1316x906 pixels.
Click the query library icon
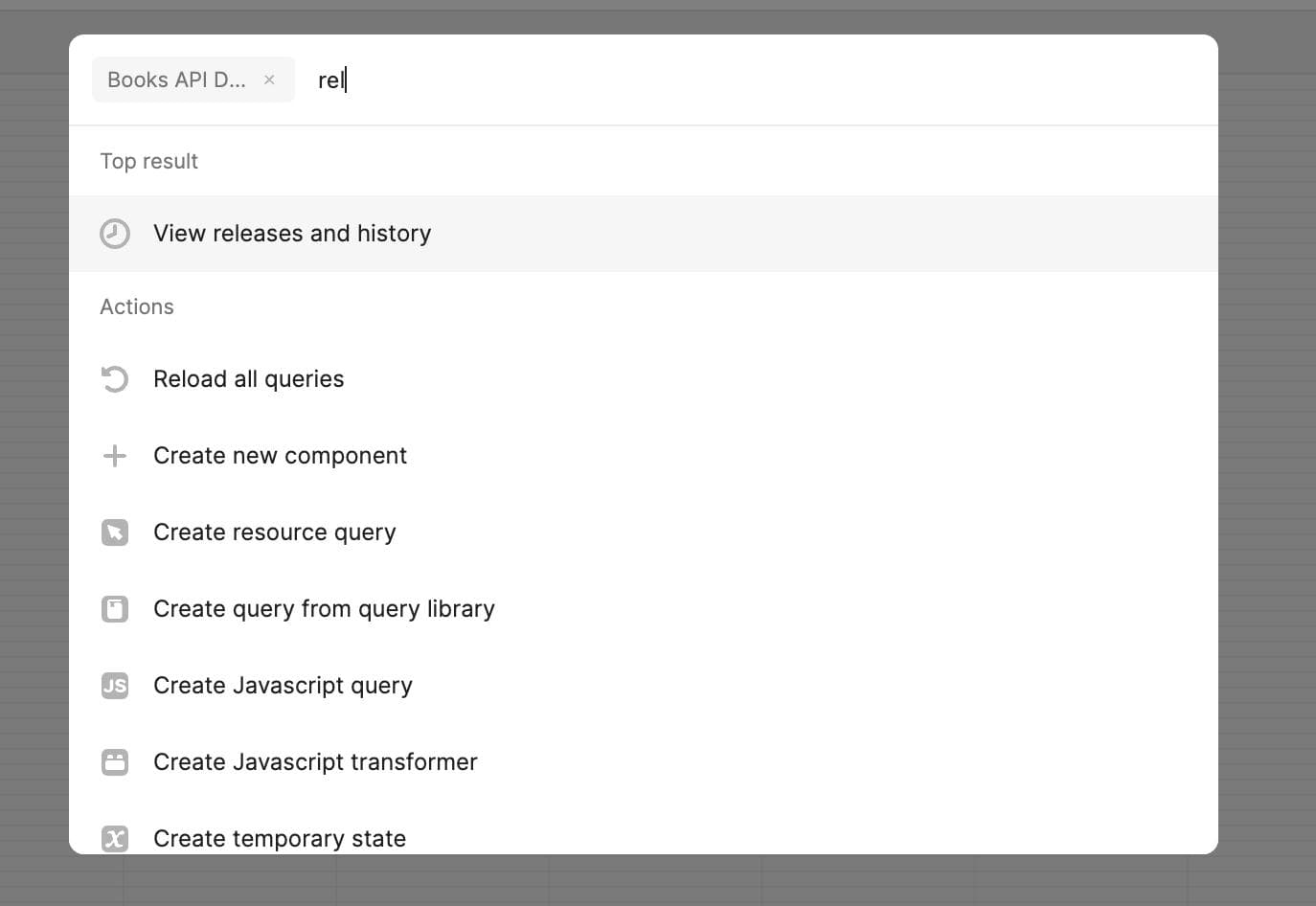[x=115, y=609]
